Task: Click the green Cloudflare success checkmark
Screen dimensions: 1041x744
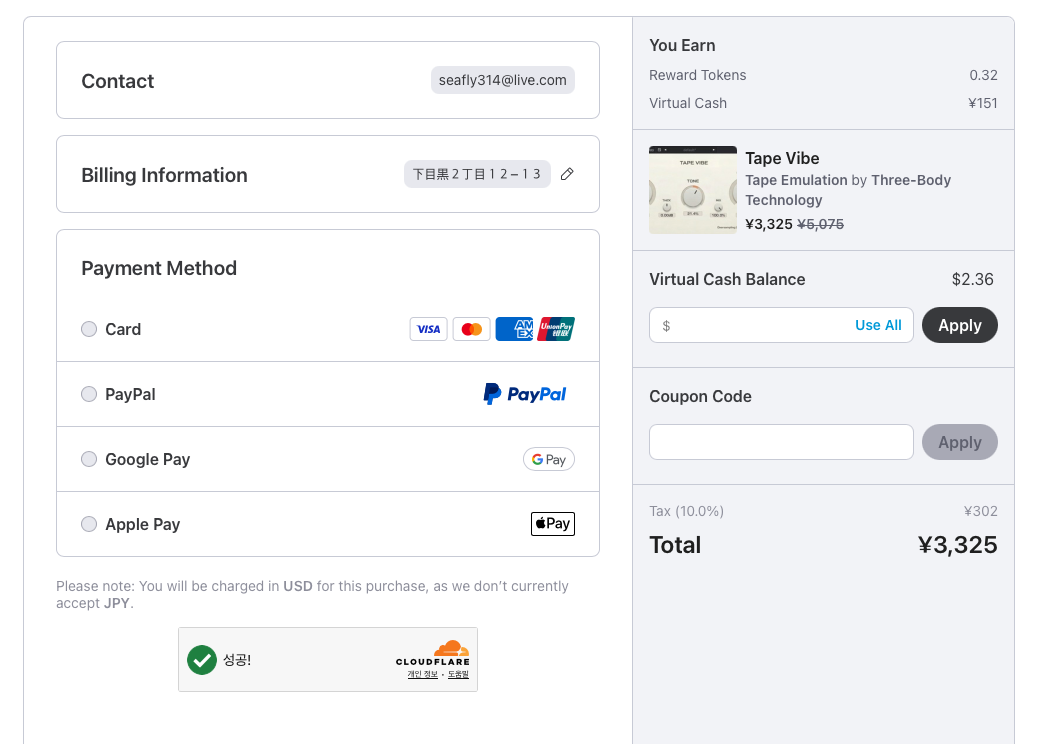Action: click(202, 660)
